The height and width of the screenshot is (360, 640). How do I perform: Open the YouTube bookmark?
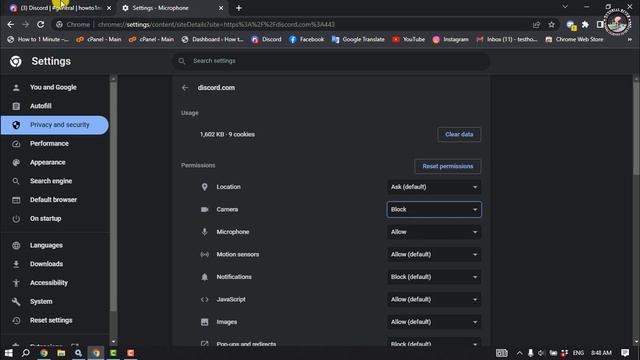[x=409, y=40]
